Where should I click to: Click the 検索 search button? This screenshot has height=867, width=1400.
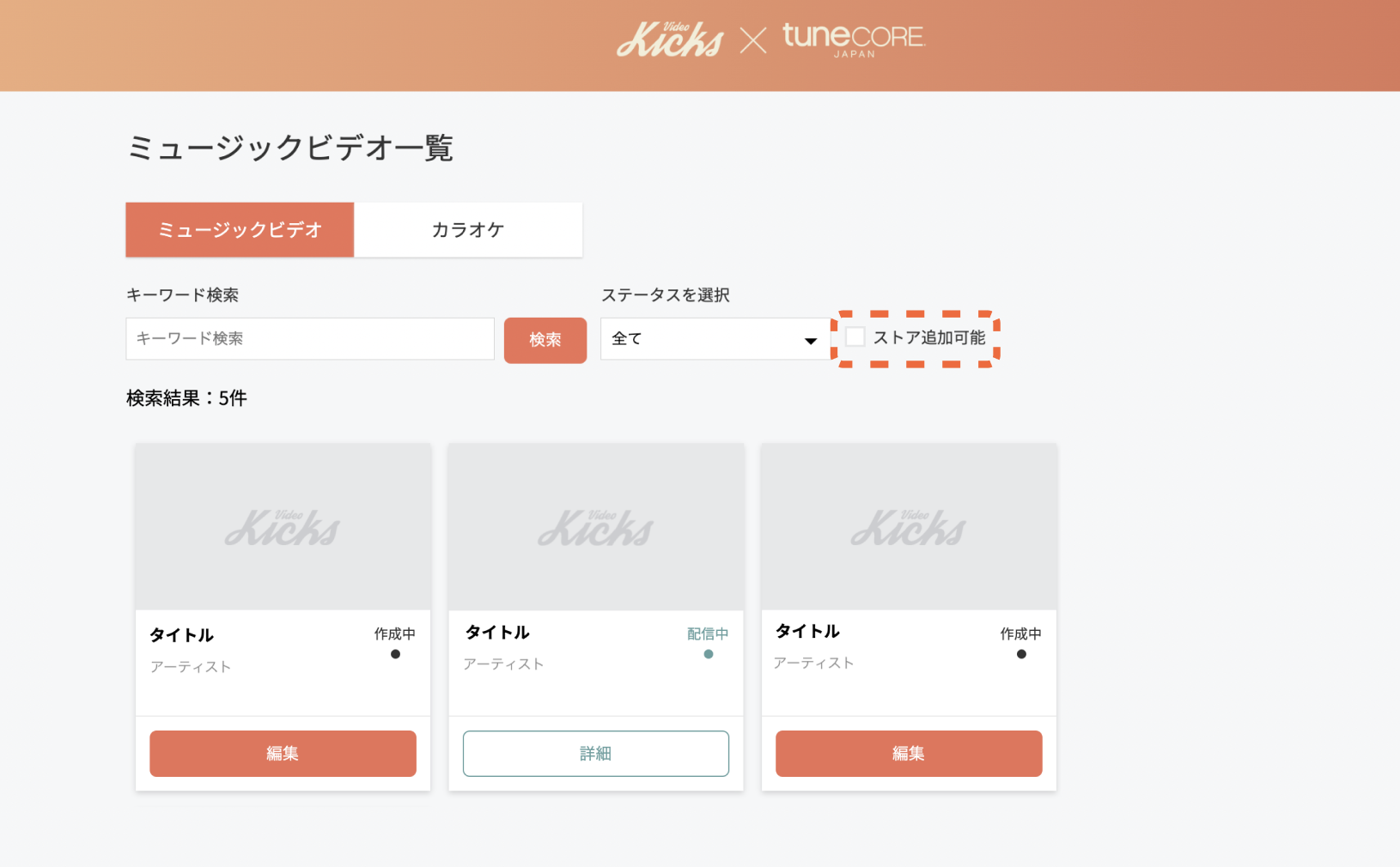(545, 340)
